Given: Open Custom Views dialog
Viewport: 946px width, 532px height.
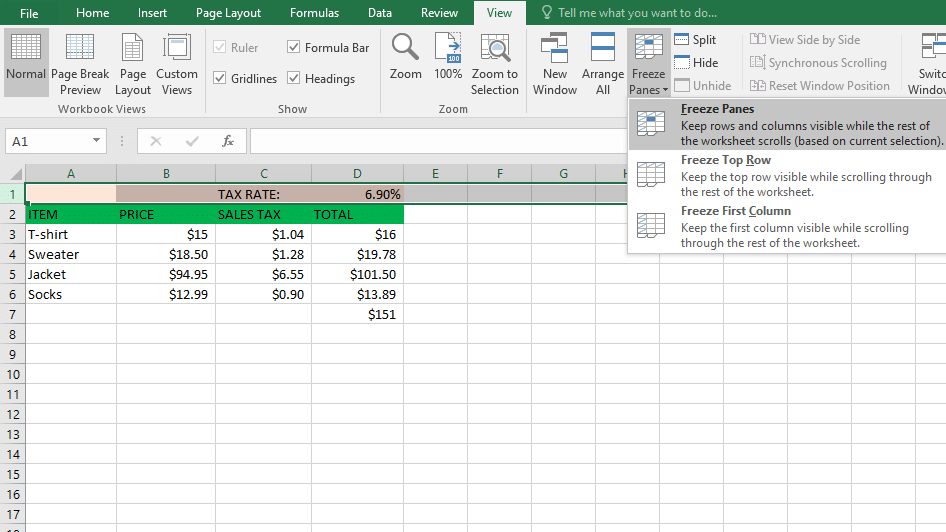Looking at the screenshot, I should point(177,62).
